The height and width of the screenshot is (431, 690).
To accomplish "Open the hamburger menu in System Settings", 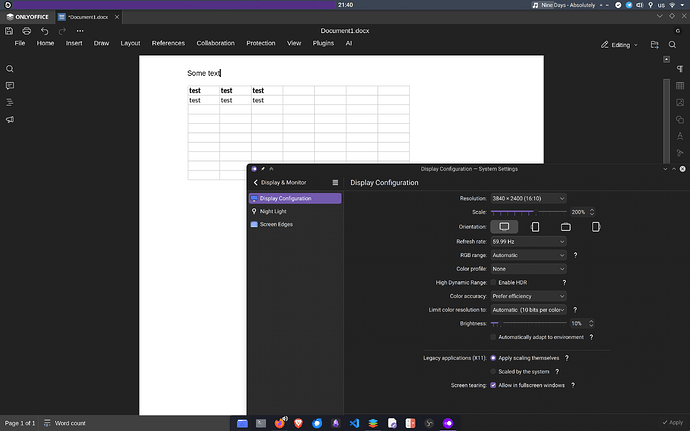I will pyautogui.click(x=335, y=182).
